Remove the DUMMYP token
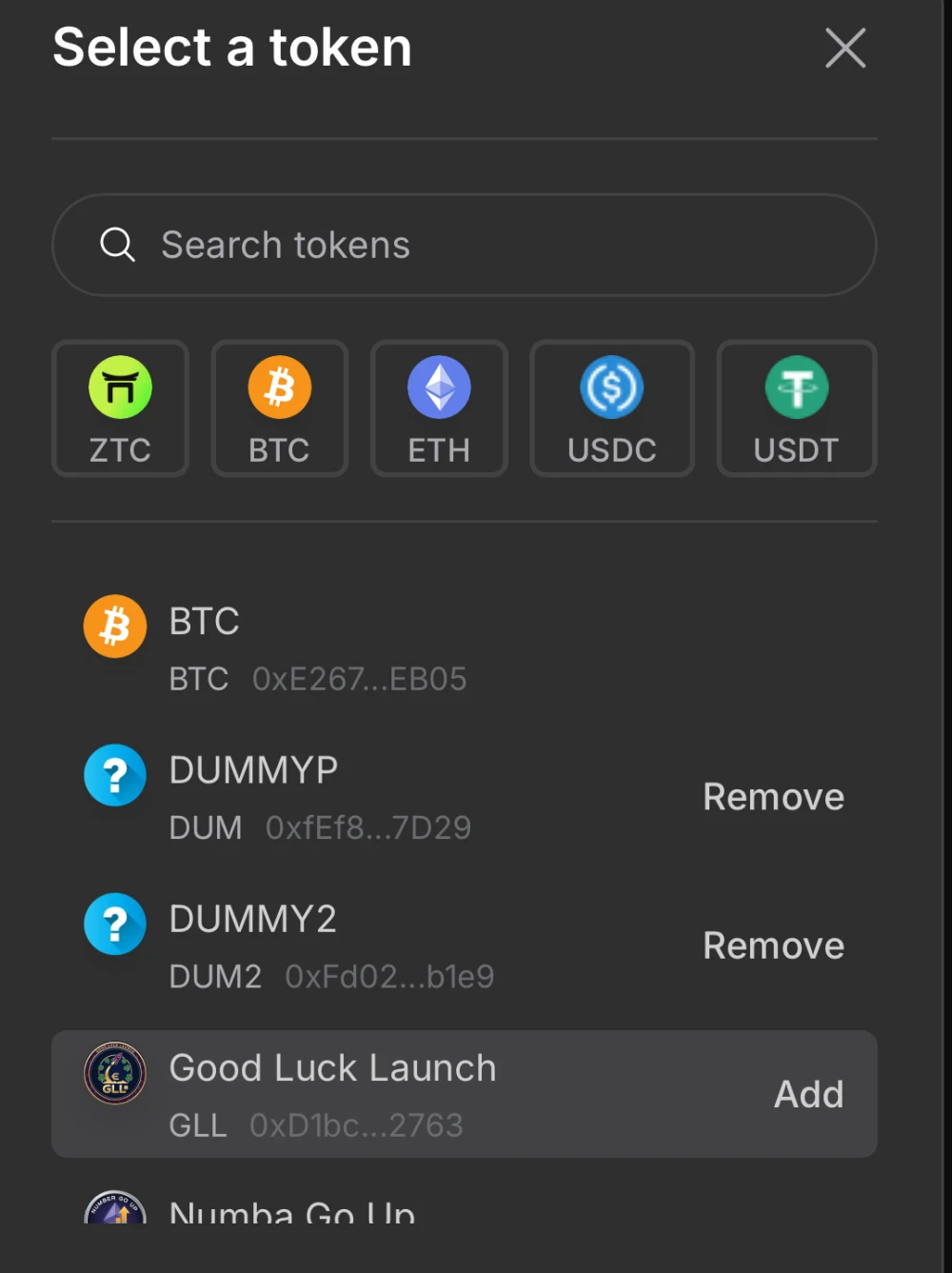 pyautogui.click(x=773, y=797)
